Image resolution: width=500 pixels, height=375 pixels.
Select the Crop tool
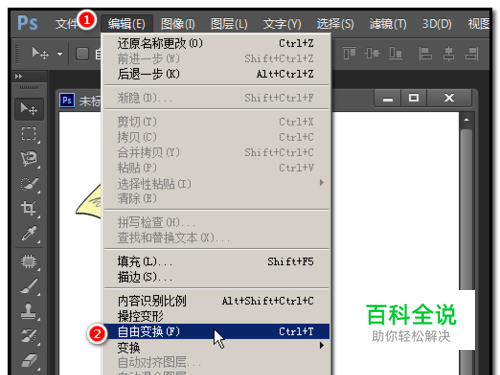coord(29,208)
